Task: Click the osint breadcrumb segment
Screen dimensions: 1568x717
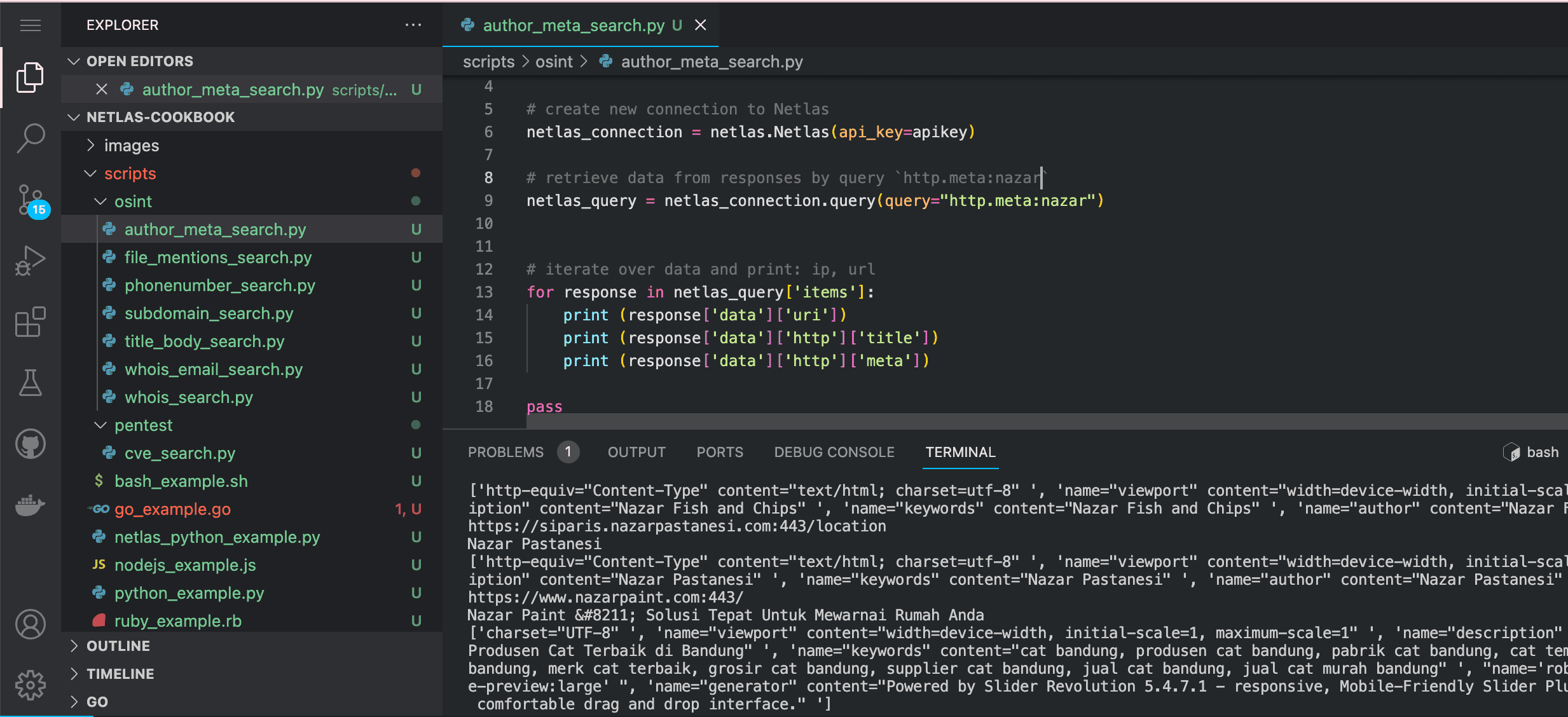Action: (554, 62)
